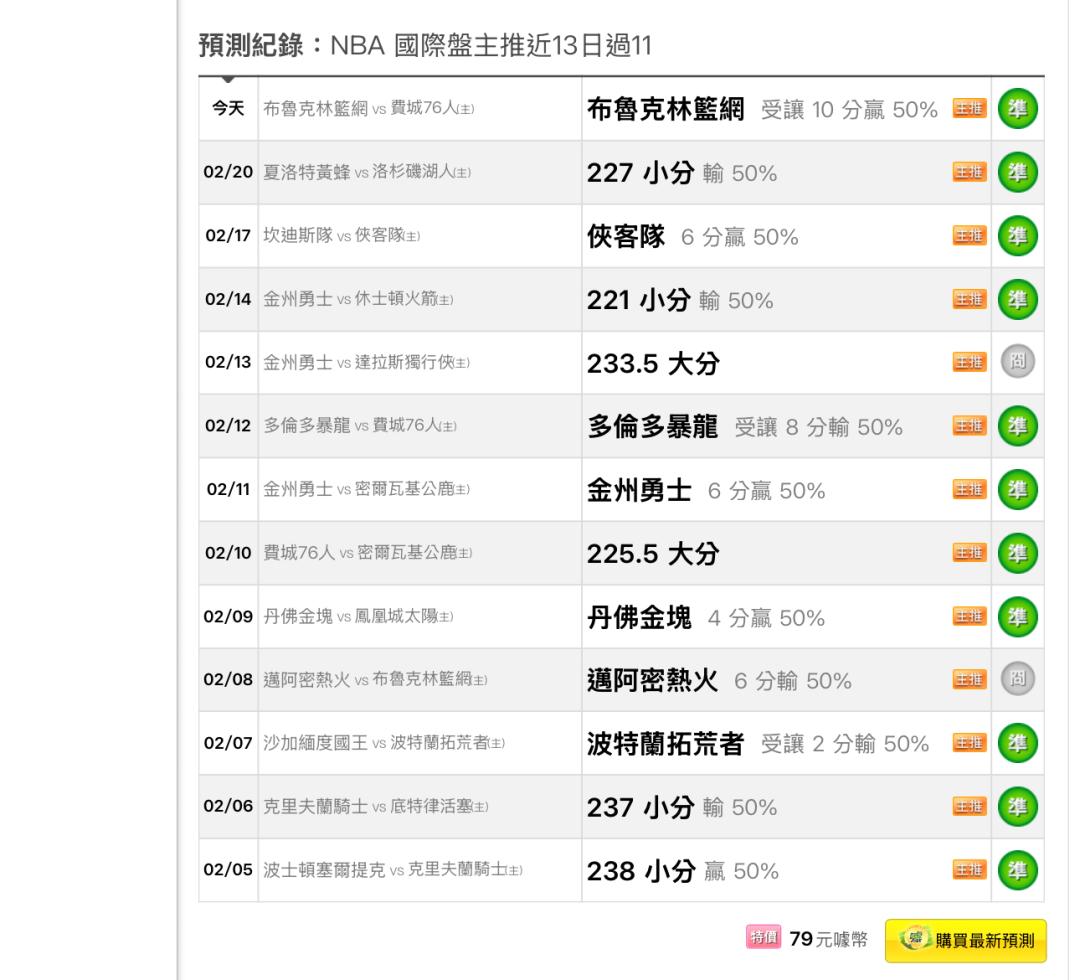Select prediction 多倫多暴龍 受讓 8 分輸 50%
The image size is (1080, 980).
tap(745, 427)
